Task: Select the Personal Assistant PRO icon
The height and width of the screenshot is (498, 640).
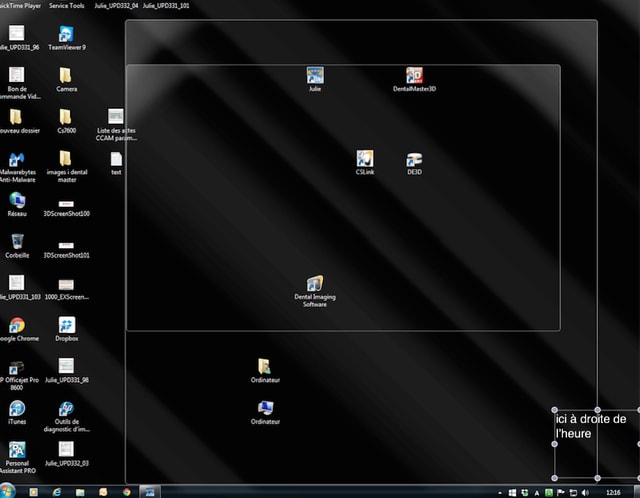Action: pyautogui.click(x=17, y=451)
